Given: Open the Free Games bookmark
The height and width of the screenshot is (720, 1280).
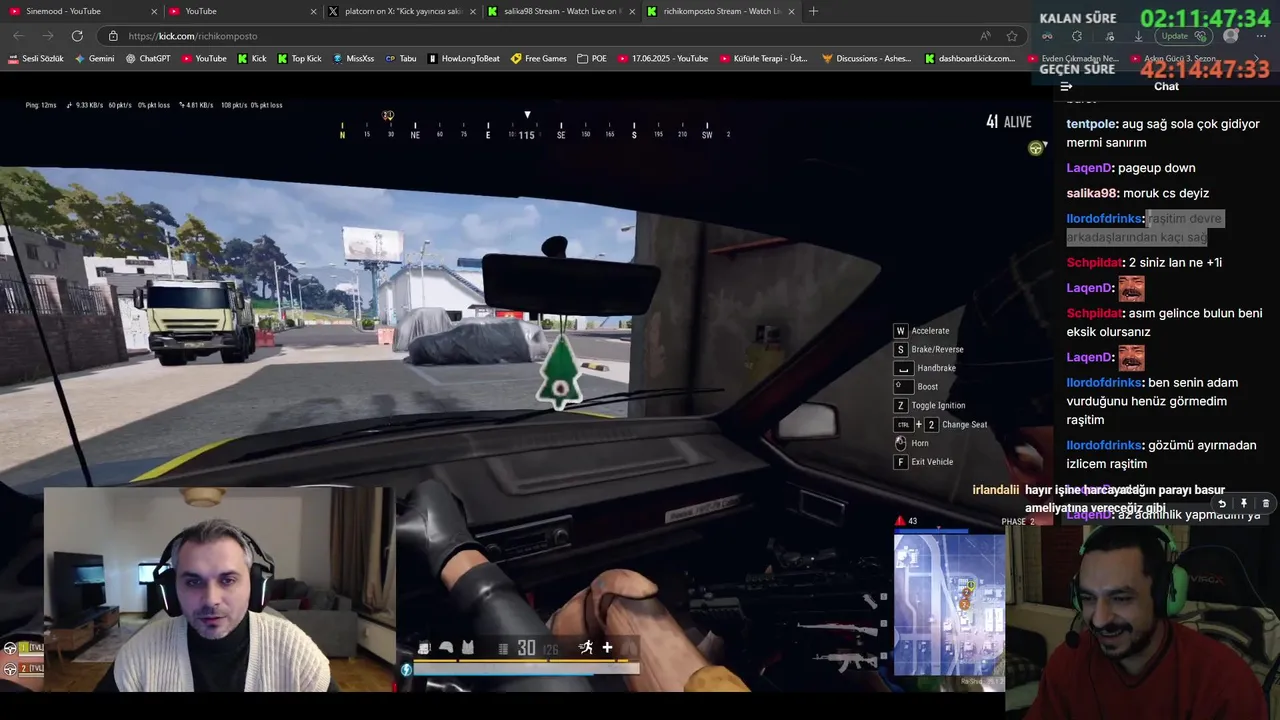Looking at the screenshot, I should [539, 59].
